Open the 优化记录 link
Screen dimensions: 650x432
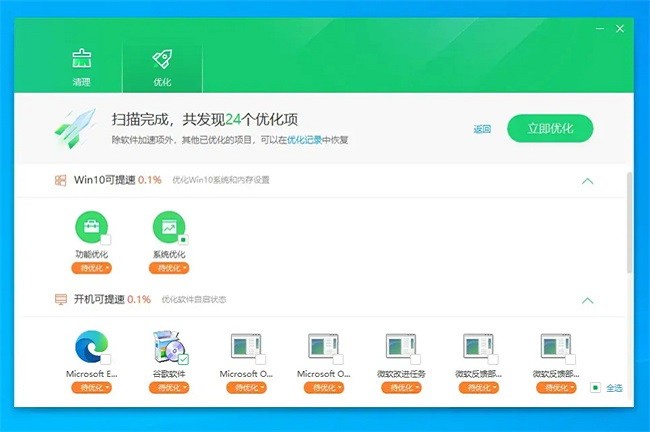coord(304,140)
